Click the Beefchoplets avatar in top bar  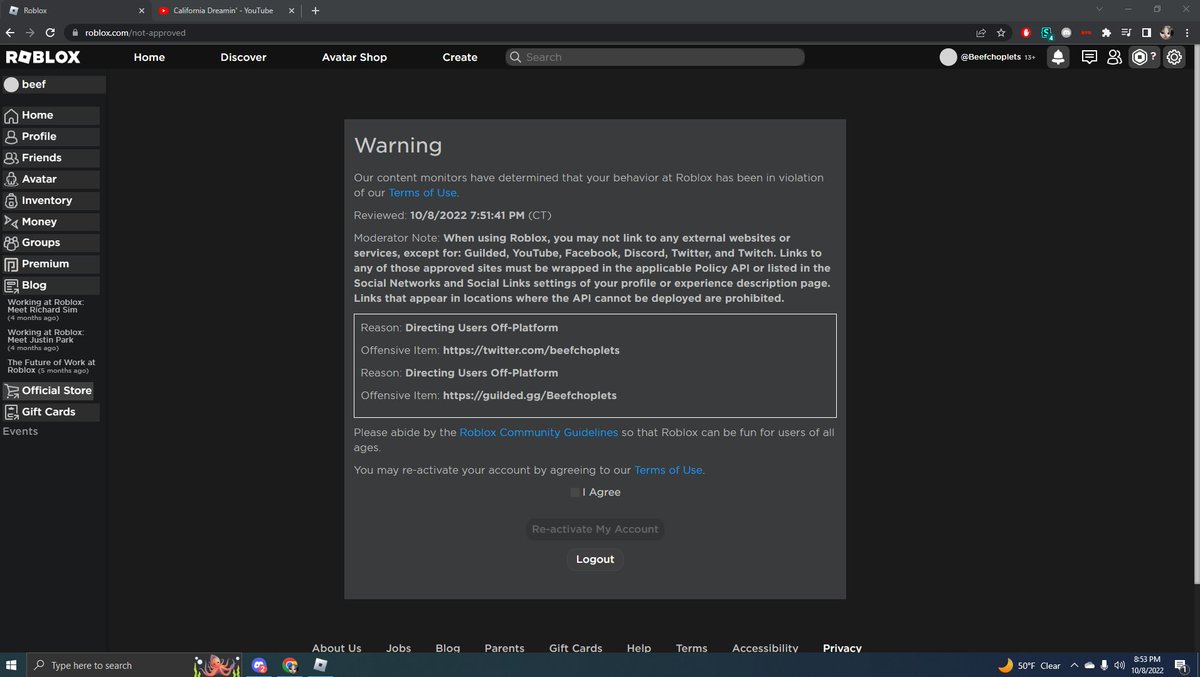click(x=948, y=57)
